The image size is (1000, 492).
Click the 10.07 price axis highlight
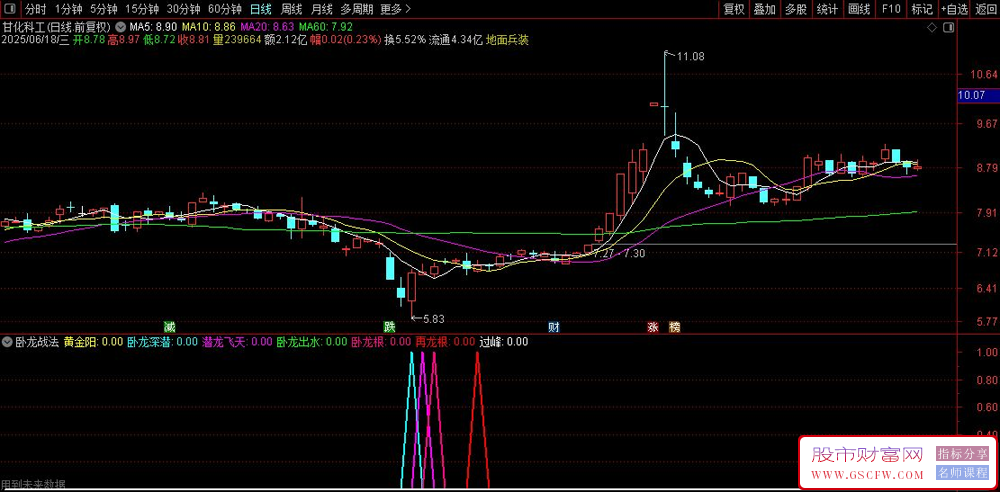(x=979, y=96)
